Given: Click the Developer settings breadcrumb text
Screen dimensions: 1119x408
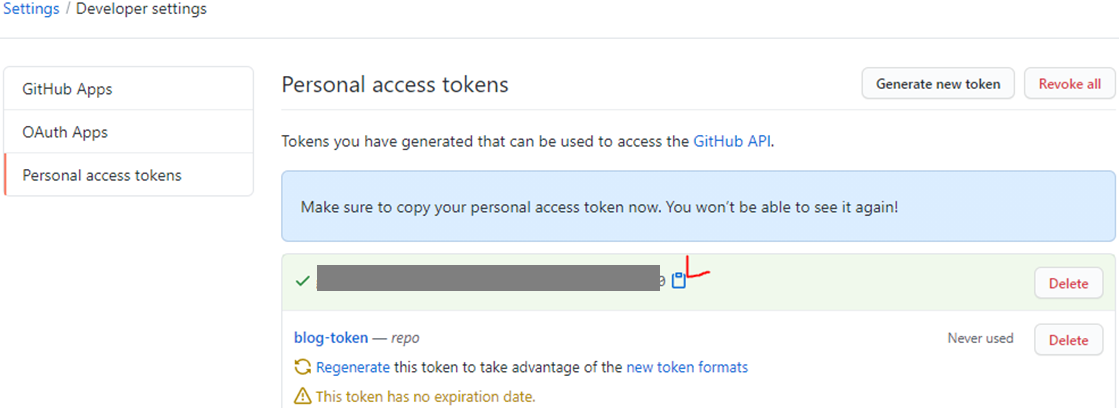Looking at the screenshot, I should click(141, 9).
